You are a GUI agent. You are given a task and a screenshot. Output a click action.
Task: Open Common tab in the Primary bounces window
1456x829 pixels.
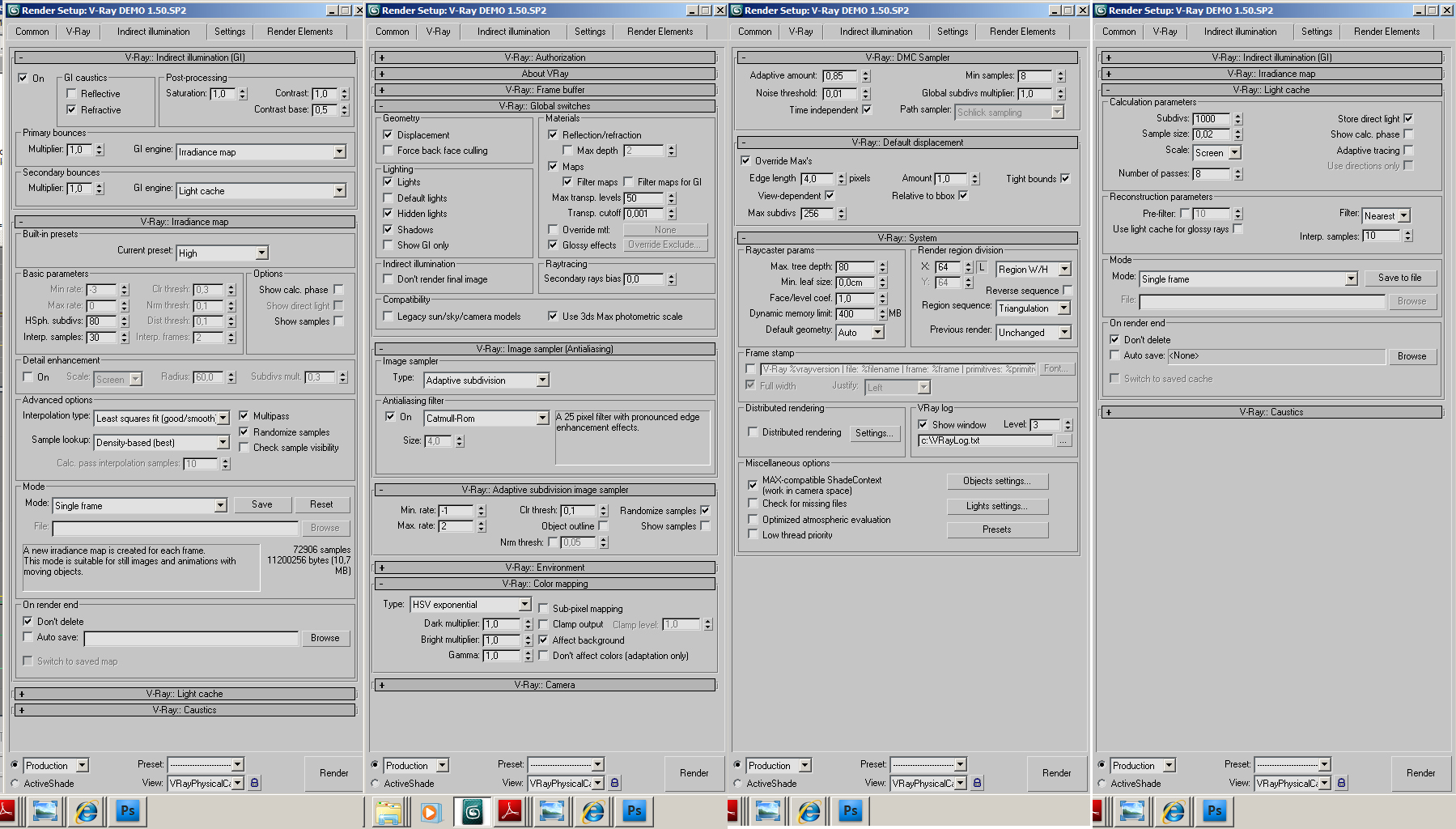click(32, 32)
